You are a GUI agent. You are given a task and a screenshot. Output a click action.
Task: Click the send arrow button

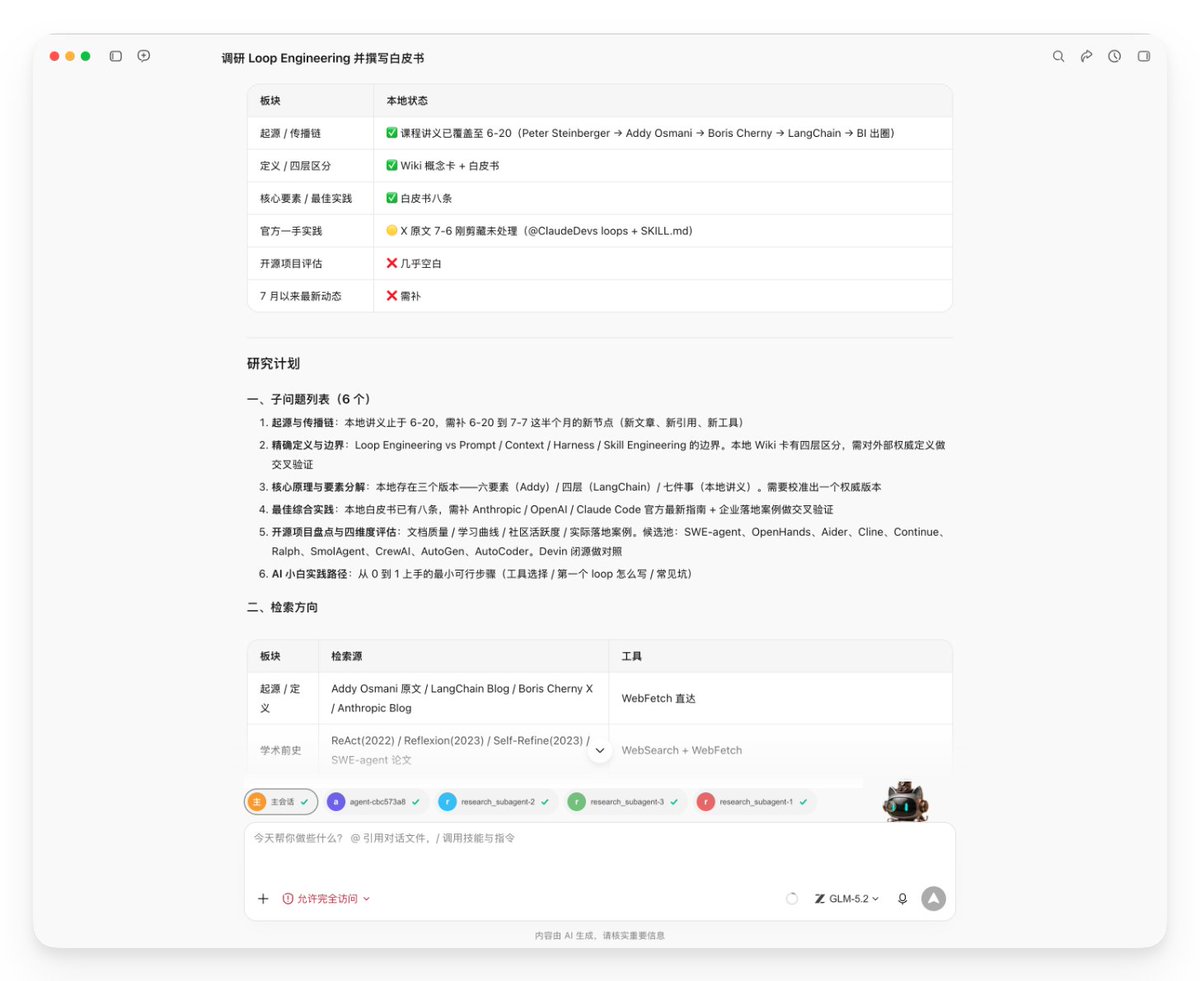933,898
